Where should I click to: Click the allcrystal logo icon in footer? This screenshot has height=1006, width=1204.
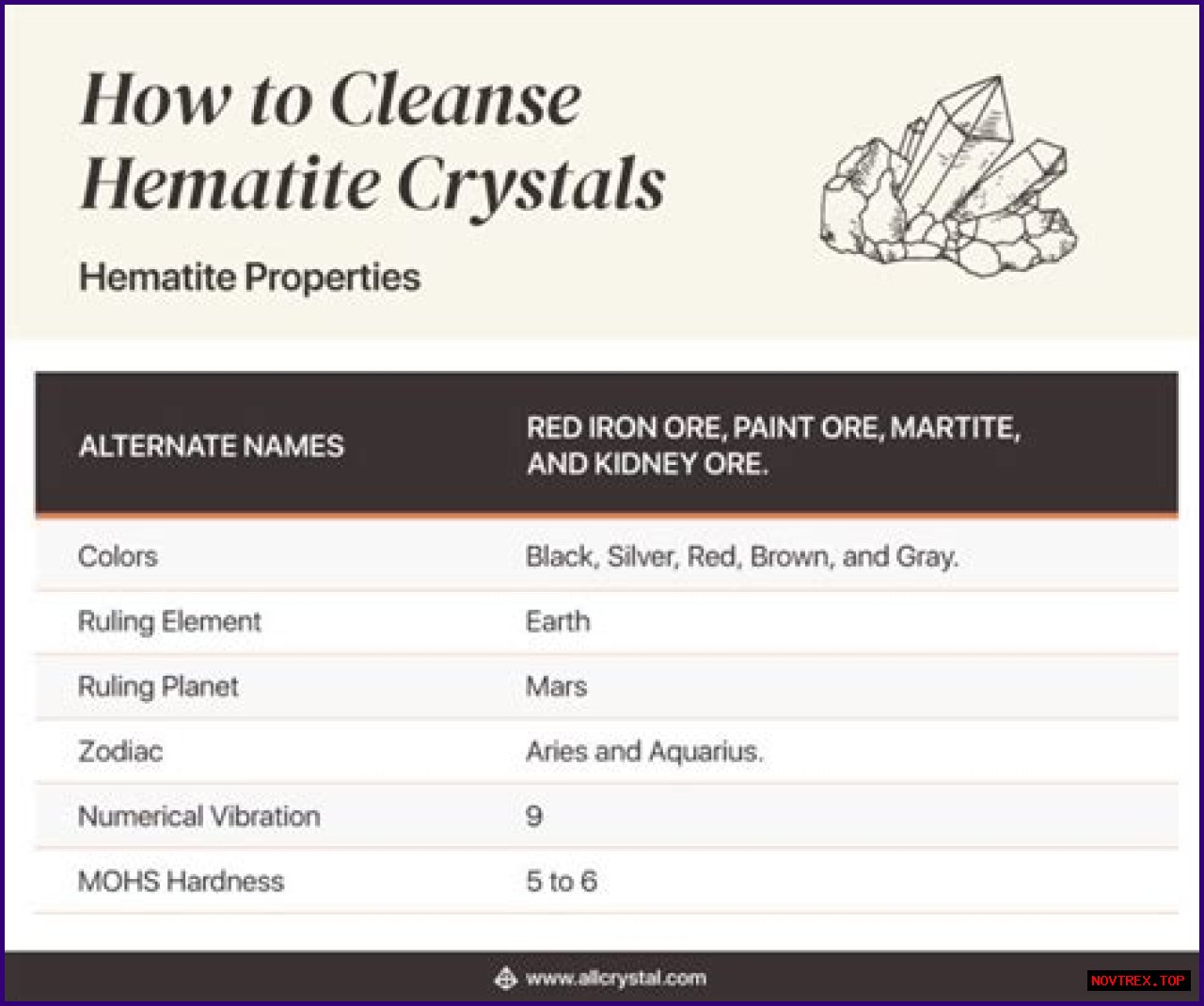505,979
